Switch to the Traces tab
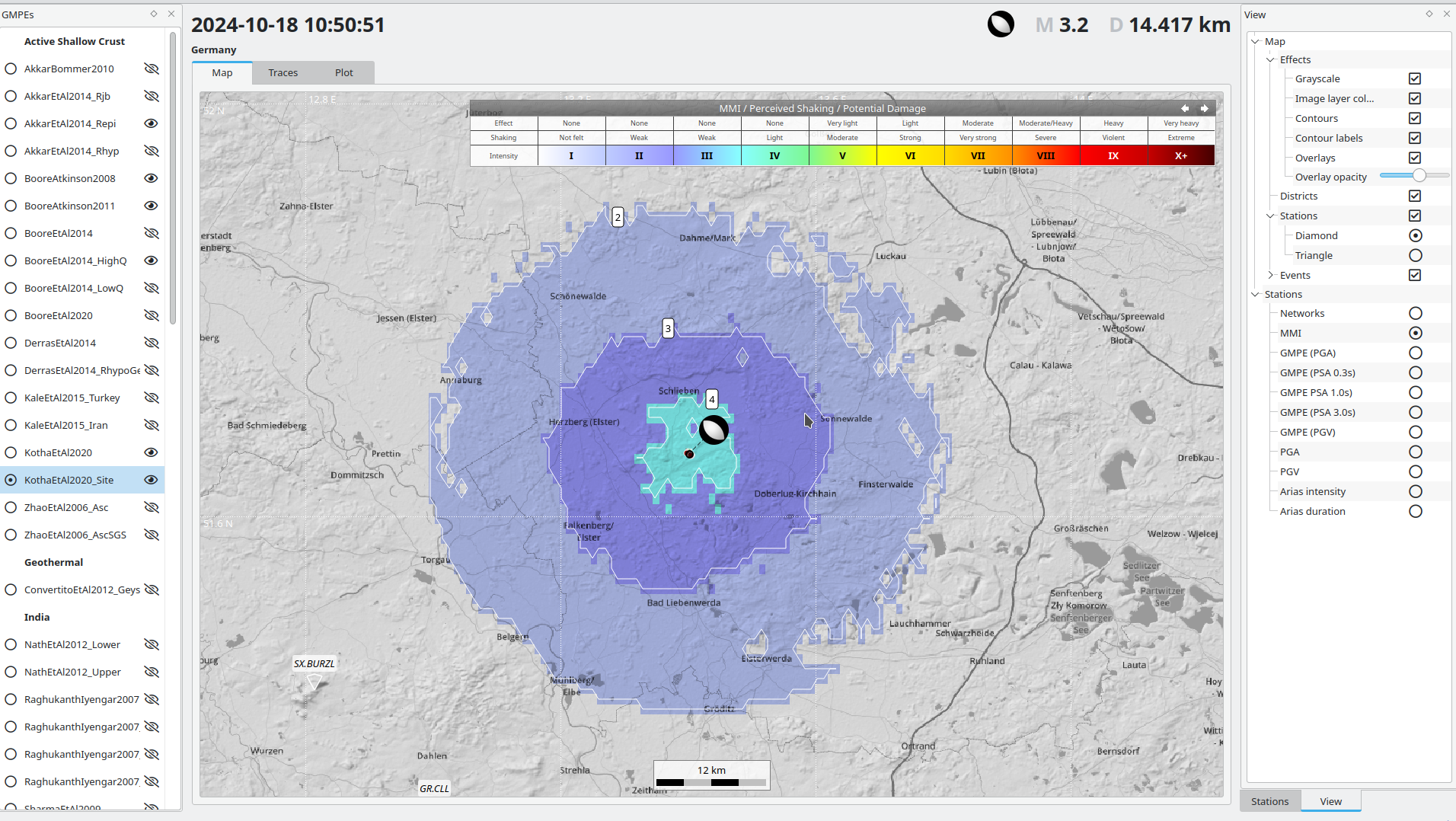 tap(283, 73)
